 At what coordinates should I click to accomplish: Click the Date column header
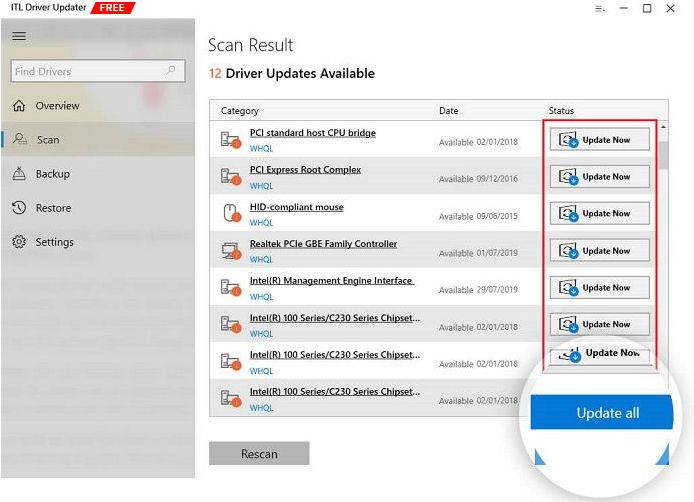click(448, 111)
